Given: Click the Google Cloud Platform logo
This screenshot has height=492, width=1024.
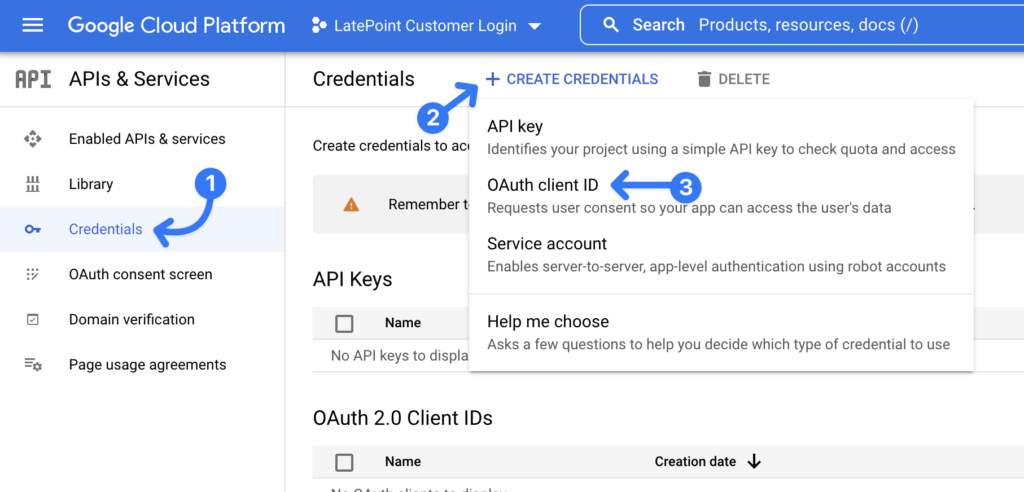Looking at the screenshot, I should 176,25.
